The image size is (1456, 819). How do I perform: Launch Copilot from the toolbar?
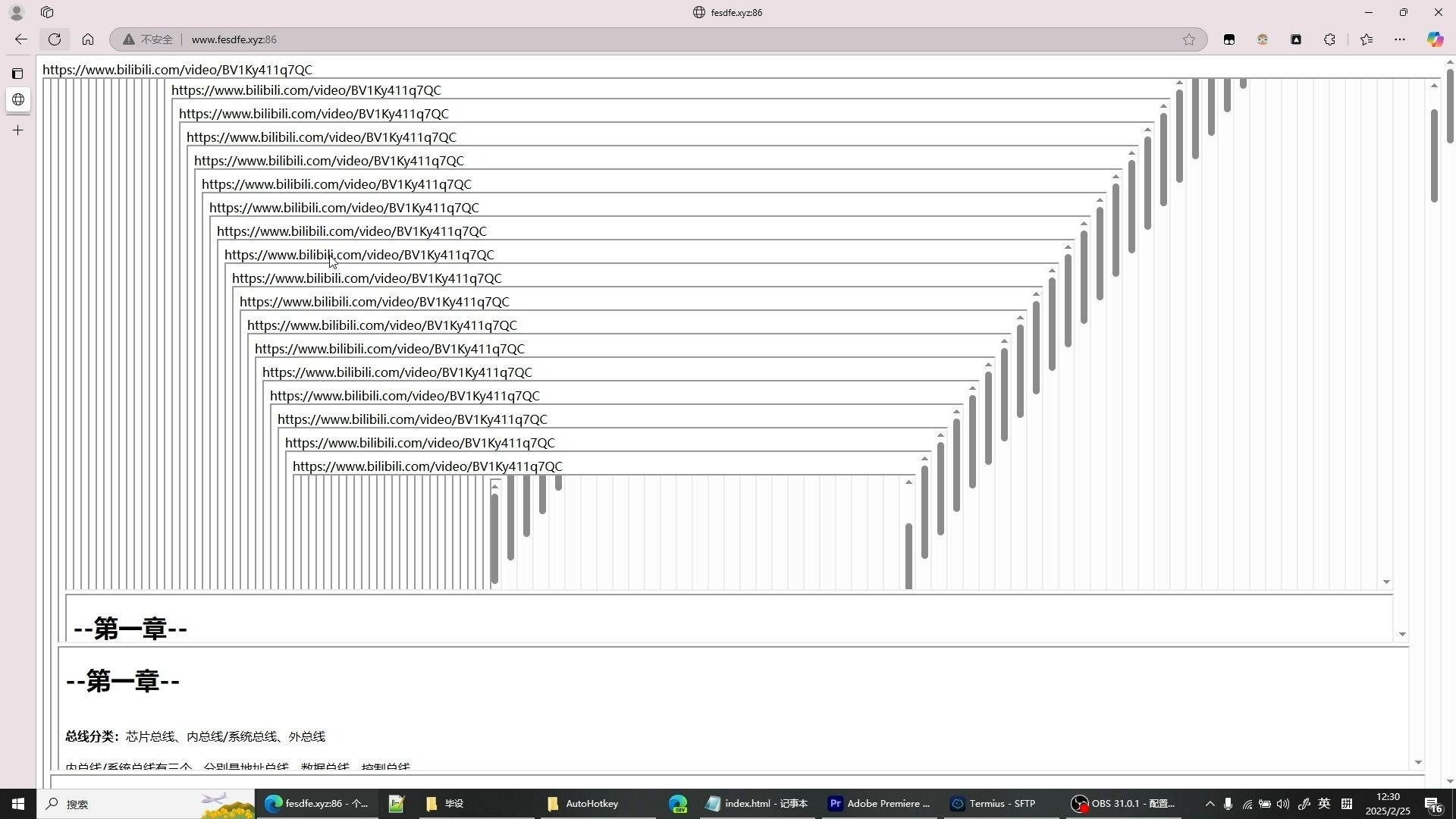click(1435, 39)
